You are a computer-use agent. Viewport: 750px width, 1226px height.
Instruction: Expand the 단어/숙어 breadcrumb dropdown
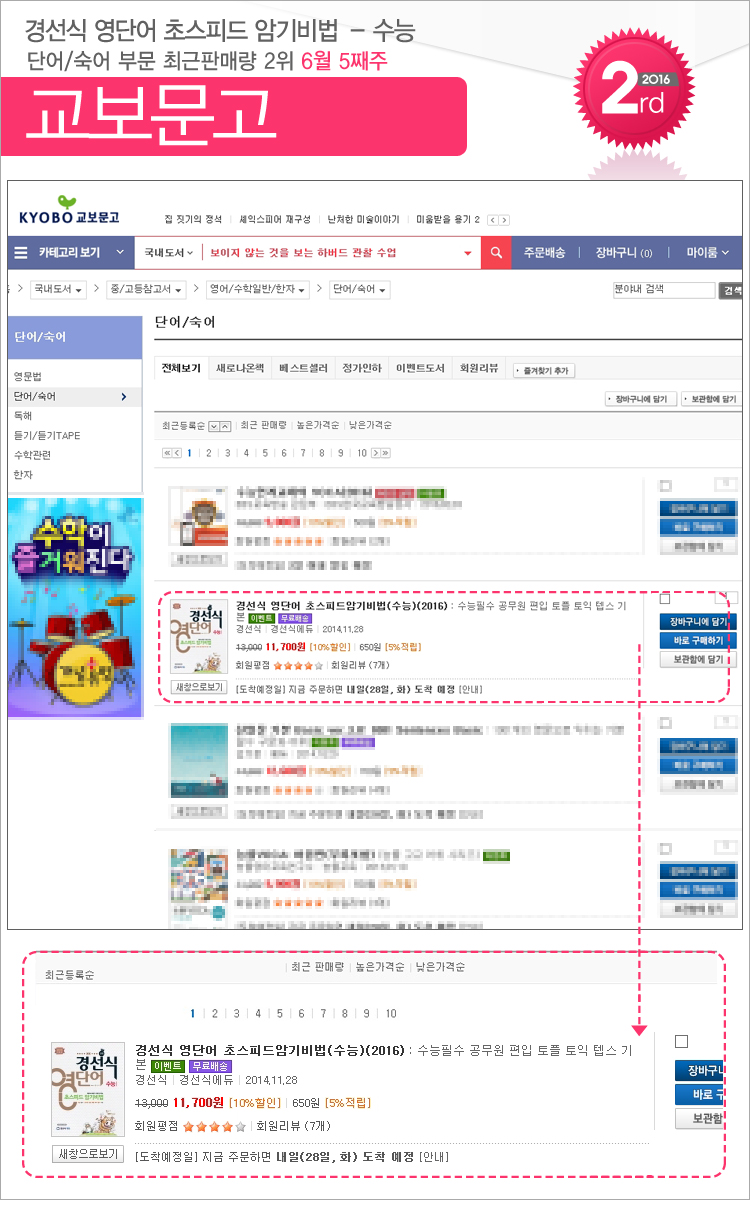tap(360, 290)
